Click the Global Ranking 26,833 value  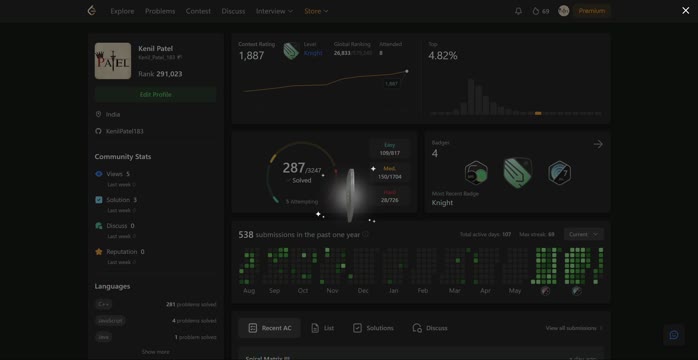342,53
